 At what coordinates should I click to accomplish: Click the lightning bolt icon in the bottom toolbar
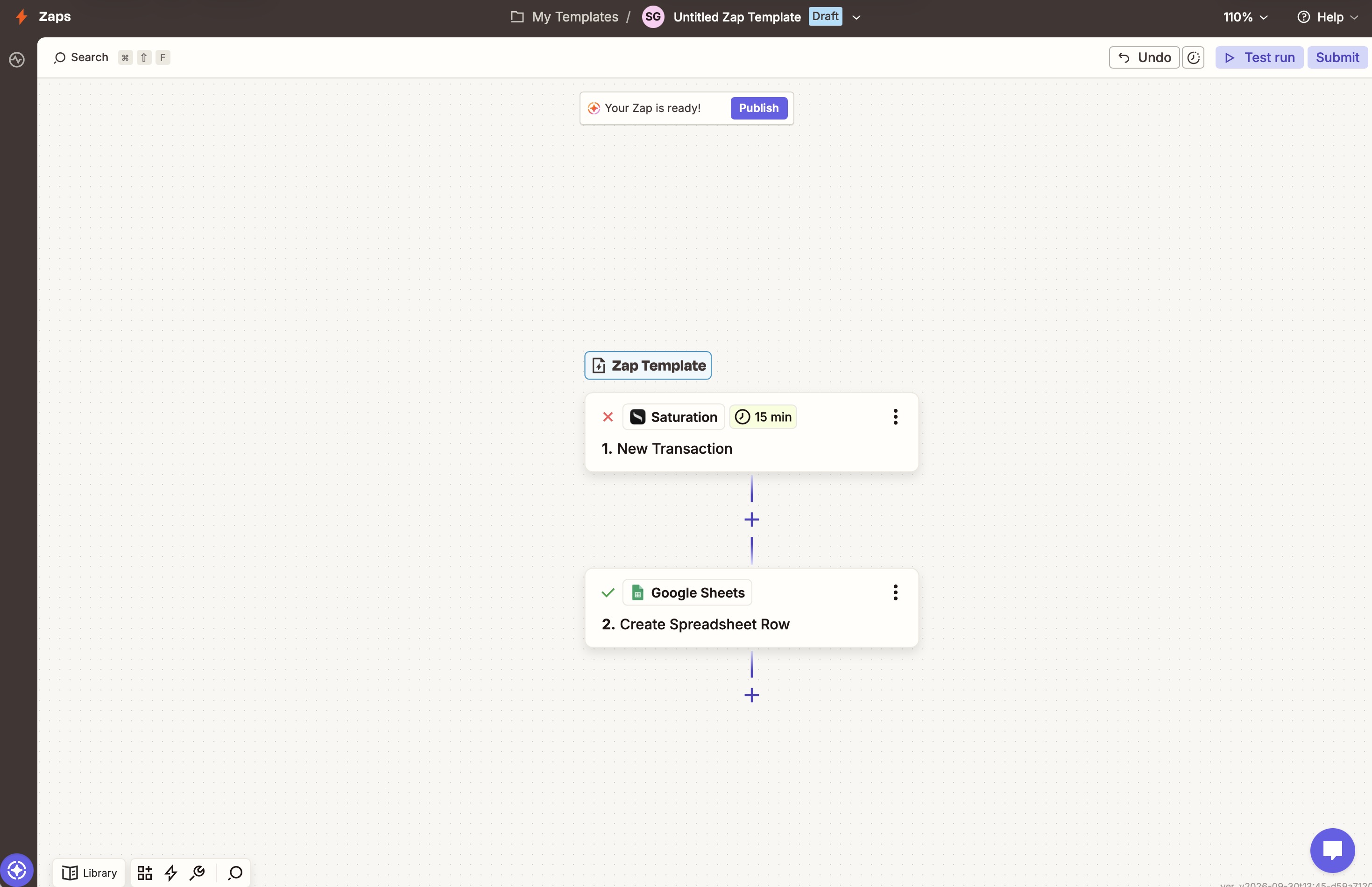tap(171, 873)
